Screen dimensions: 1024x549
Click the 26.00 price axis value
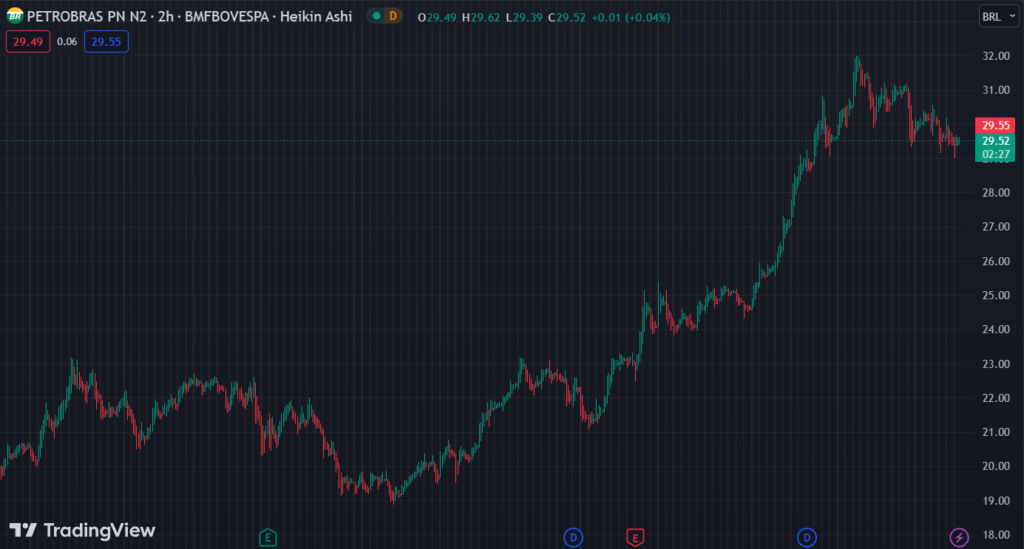[996, 261]
